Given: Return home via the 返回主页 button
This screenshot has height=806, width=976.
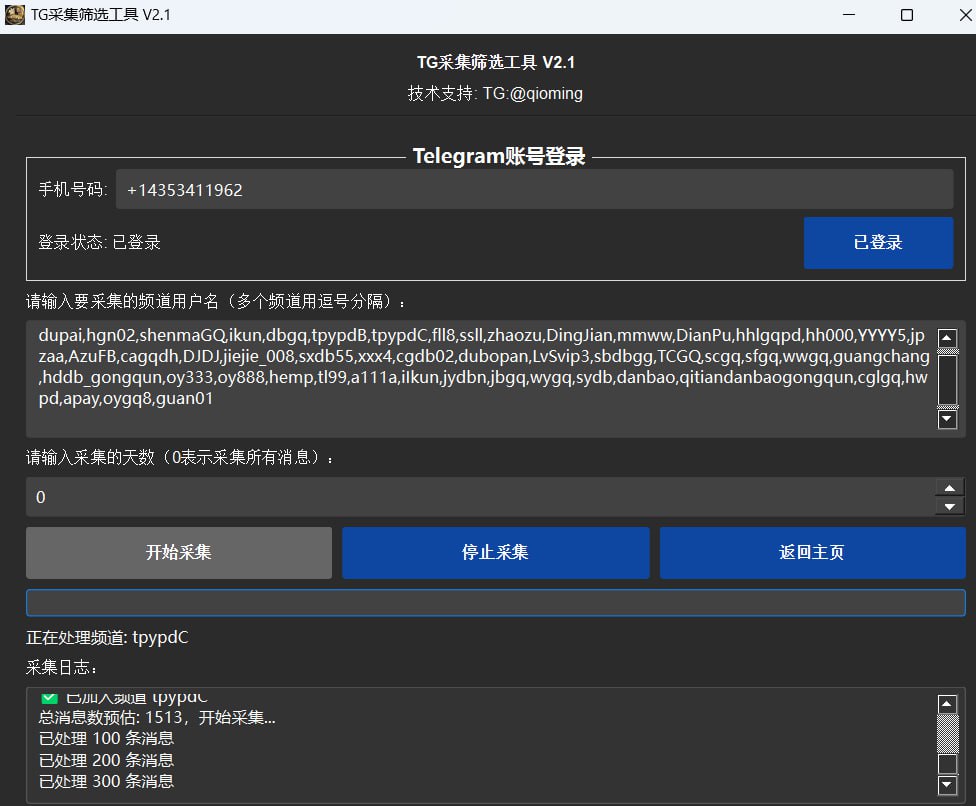Looking at the screenshot, I should click(x=812, y=553).
